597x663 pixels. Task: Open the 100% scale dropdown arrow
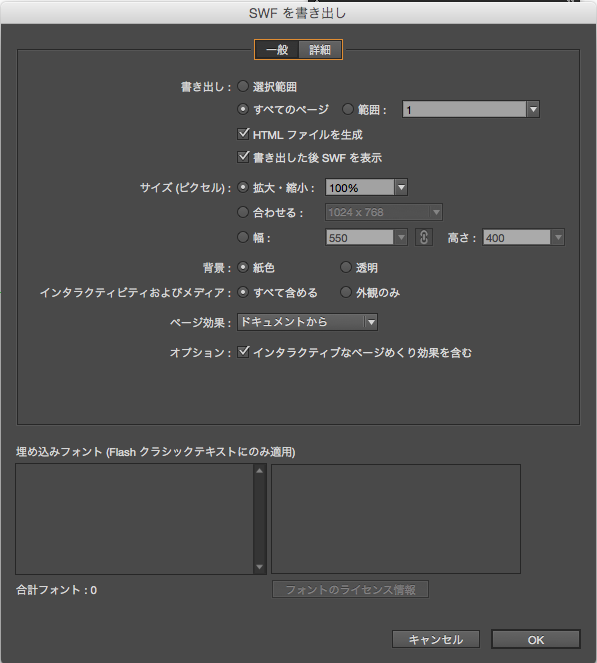[401, 187]
